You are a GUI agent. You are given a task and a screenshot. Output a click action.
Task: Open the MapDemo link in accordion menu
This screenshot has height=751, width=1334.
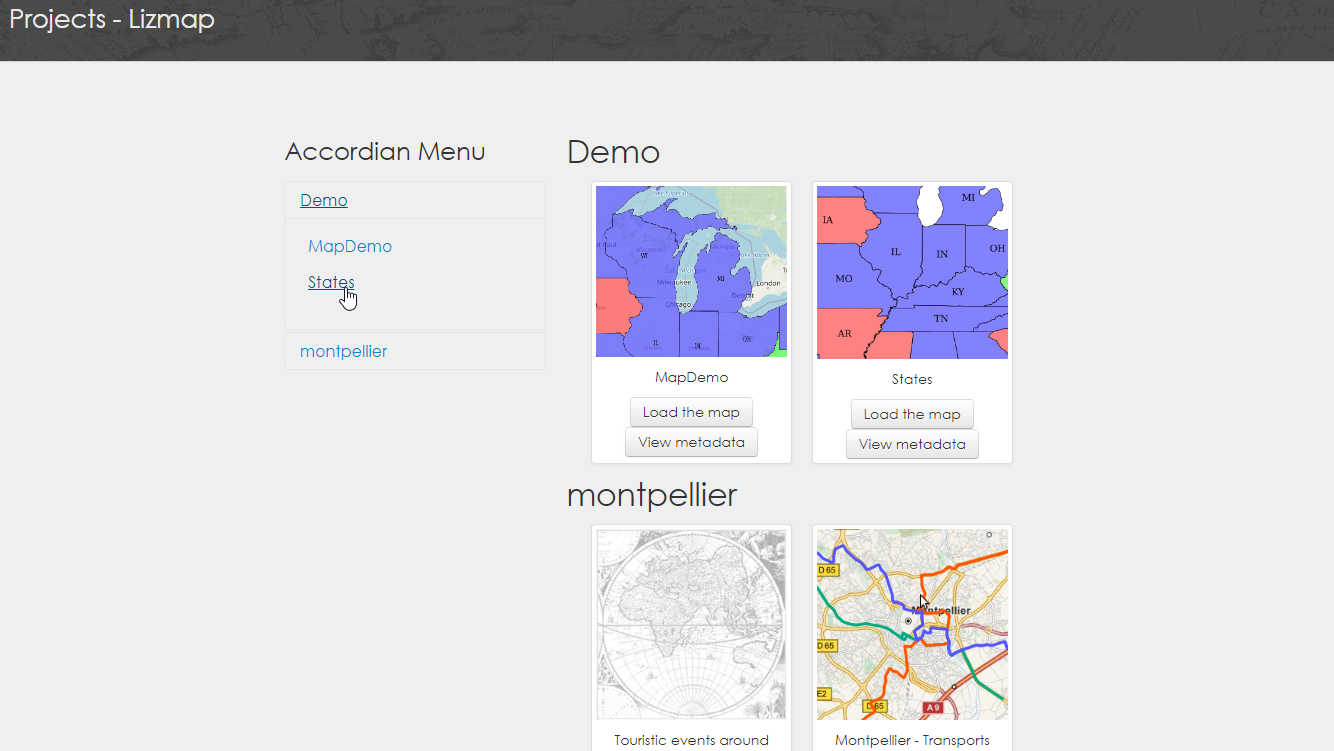point(350,246)
